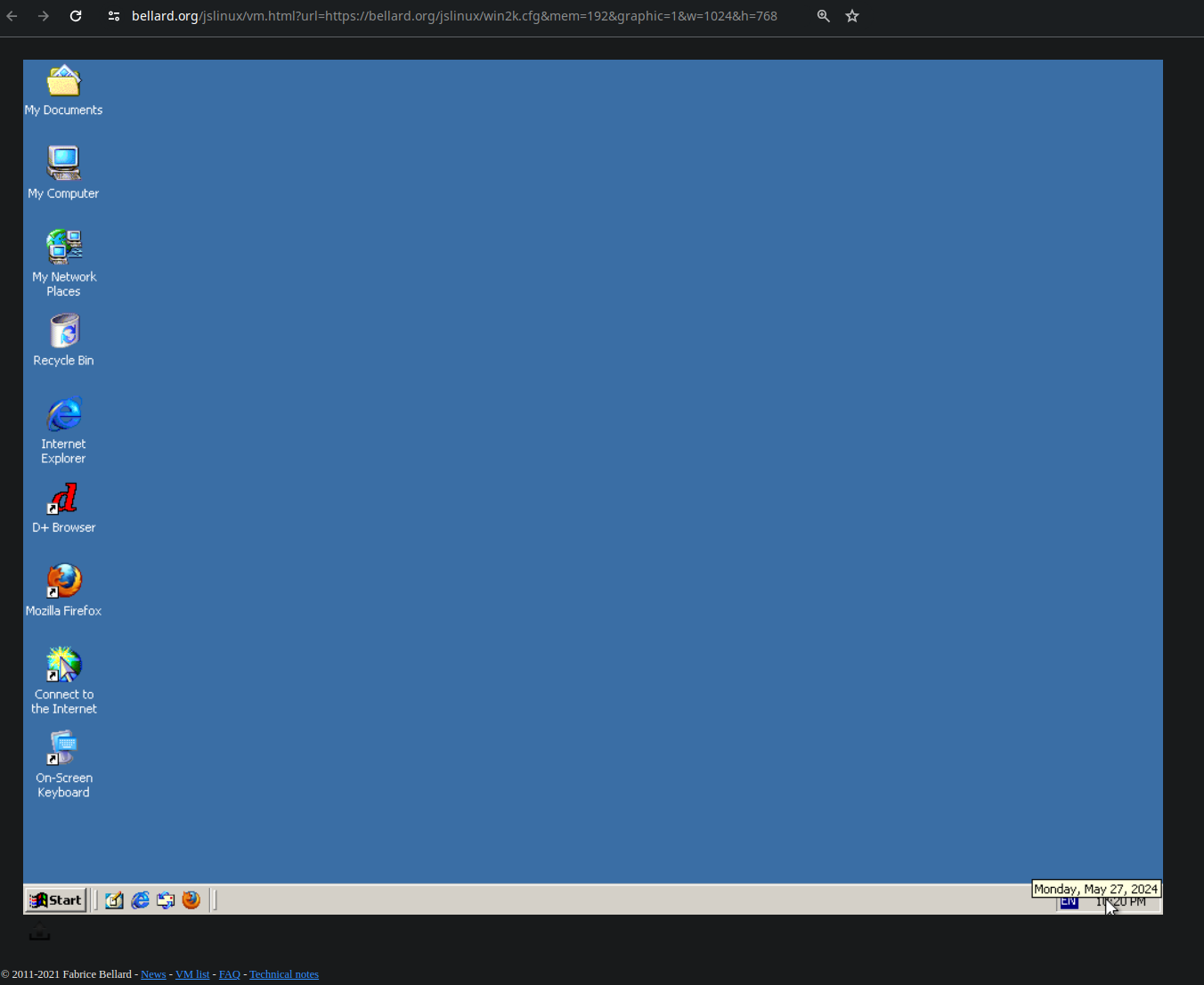
Task: Open the On-Screen Keyboard
Action: (62, 747)
